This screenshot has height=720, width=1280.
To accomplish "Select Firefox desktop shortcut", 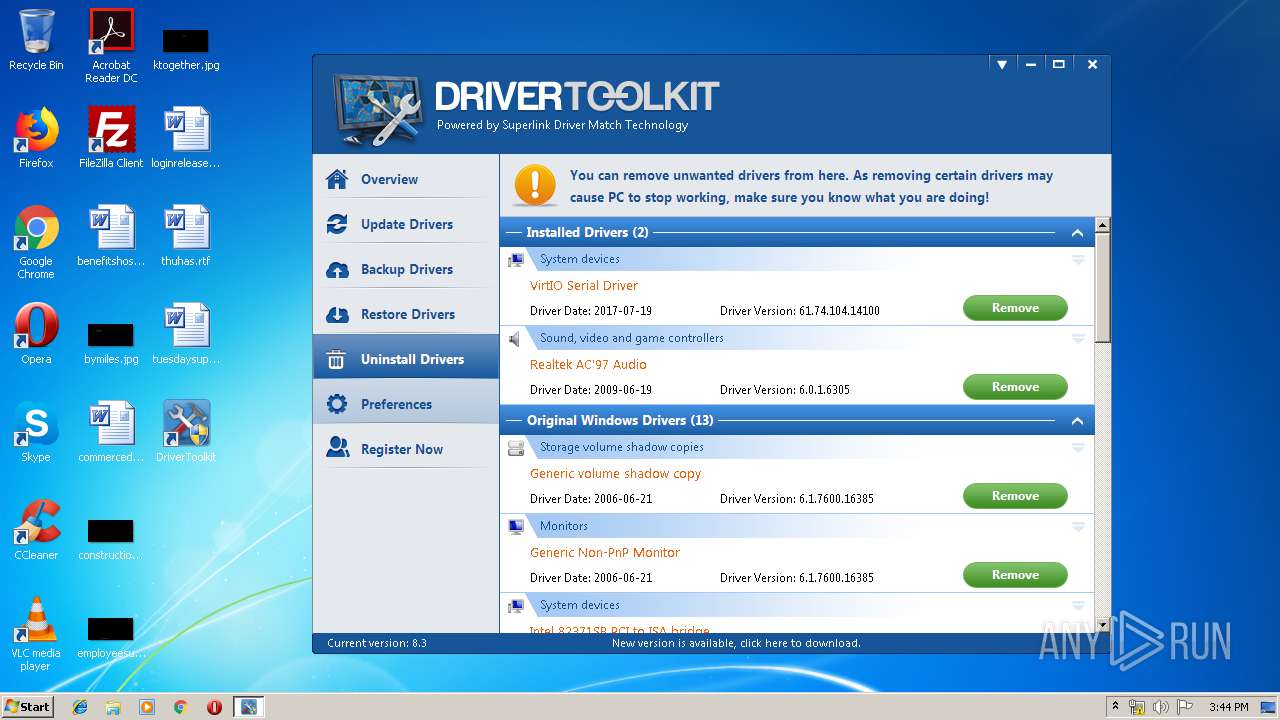I will (x=36, y=138).
